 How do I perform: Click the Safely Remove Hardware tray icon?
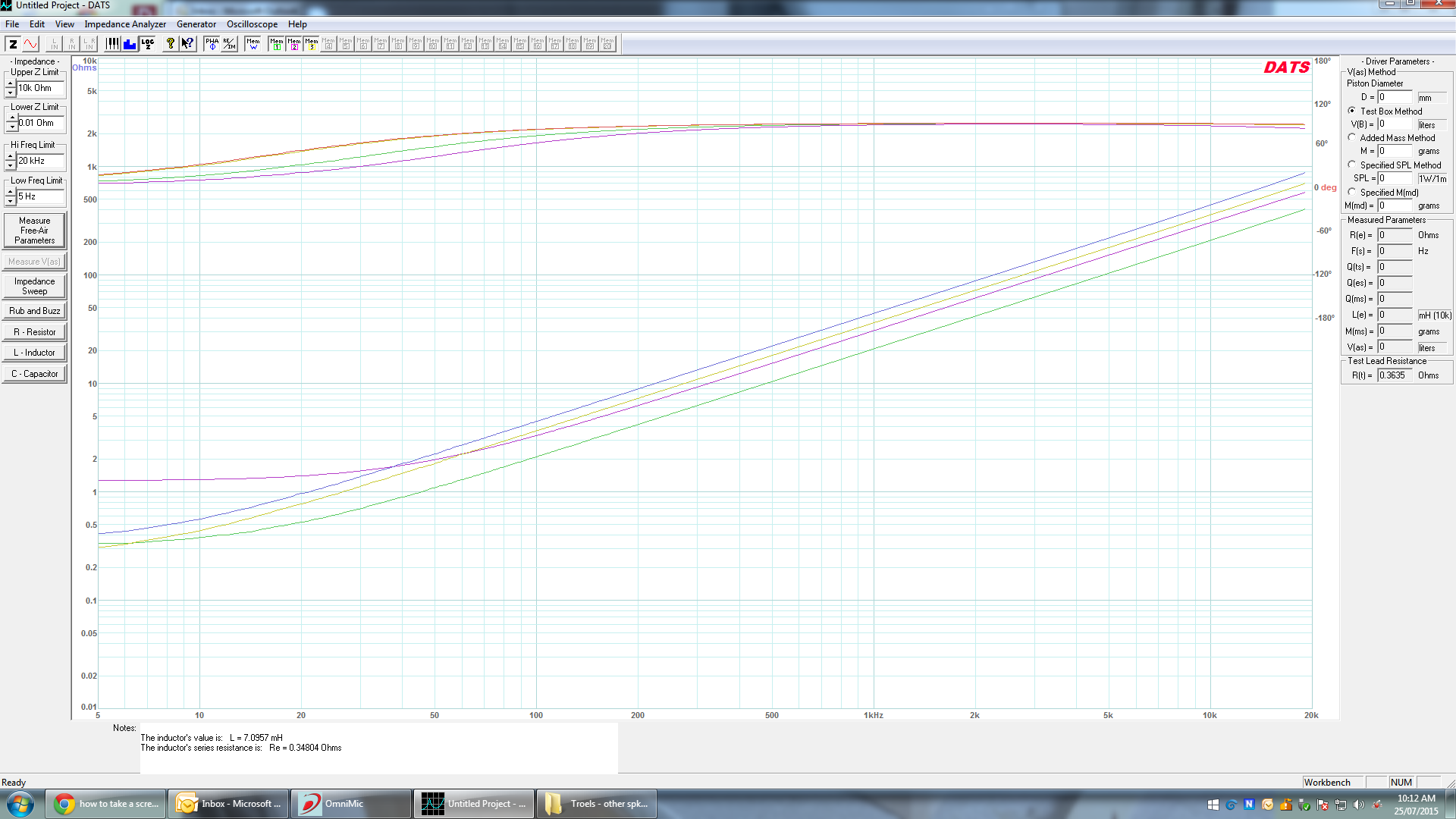point(1304,805)
